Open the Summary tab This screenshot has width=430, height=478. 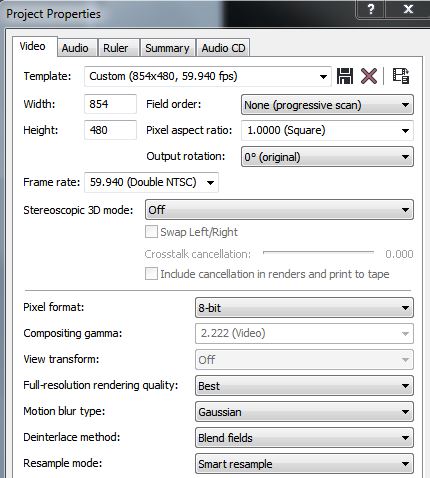pos(167,48)
